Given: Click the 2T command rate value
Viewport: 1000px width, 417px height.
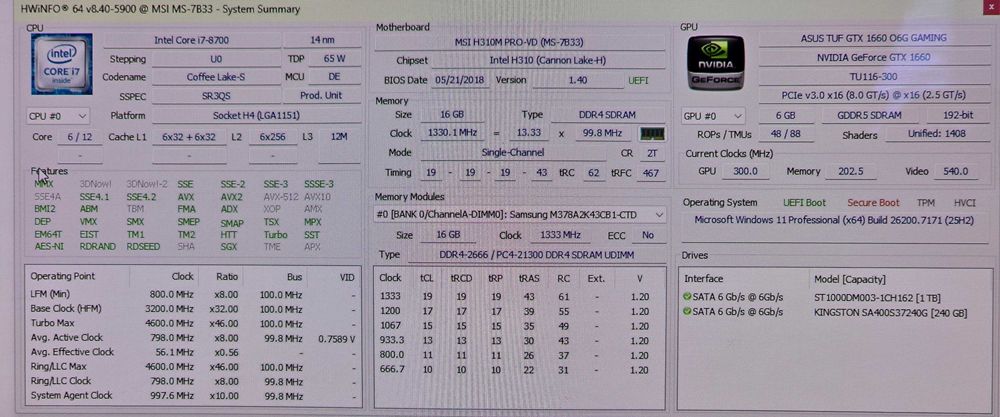Looking at the screenshot, I should point(651,153).
